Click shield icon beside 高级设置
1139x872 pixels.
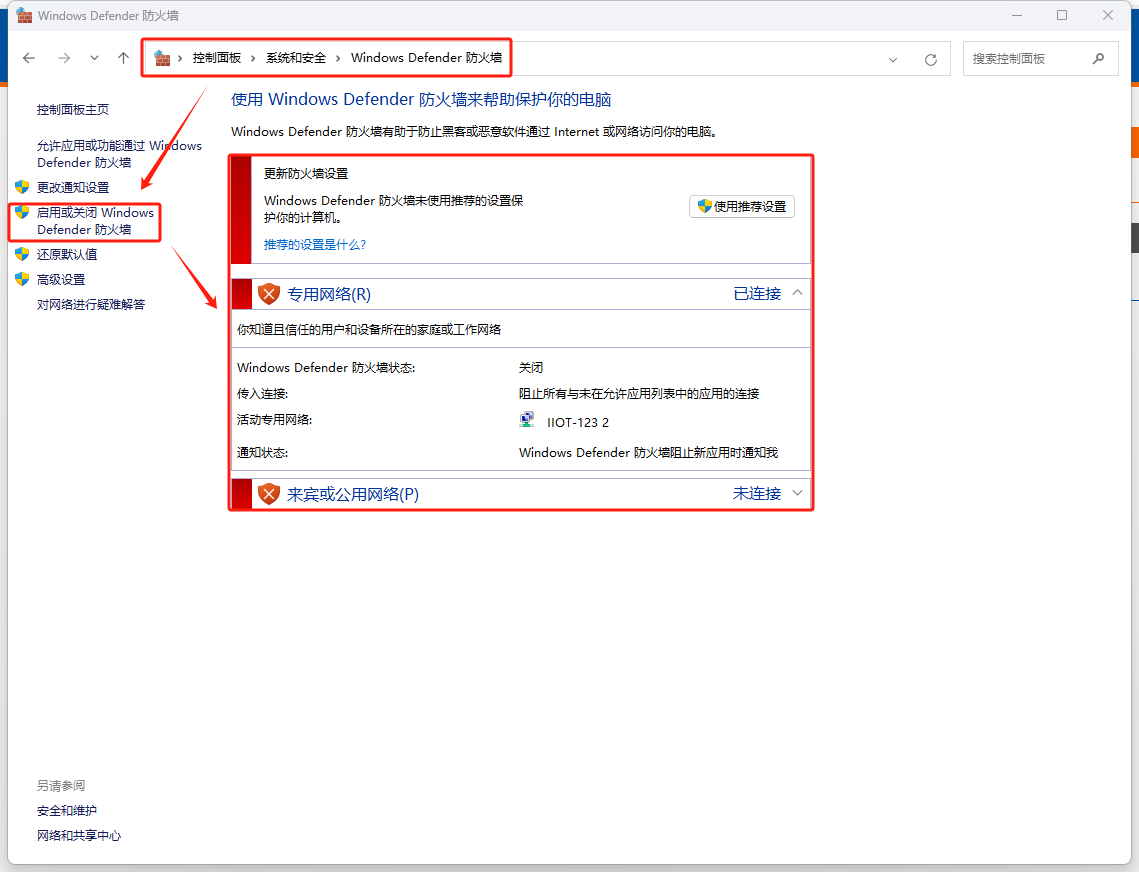click(22, 279)
